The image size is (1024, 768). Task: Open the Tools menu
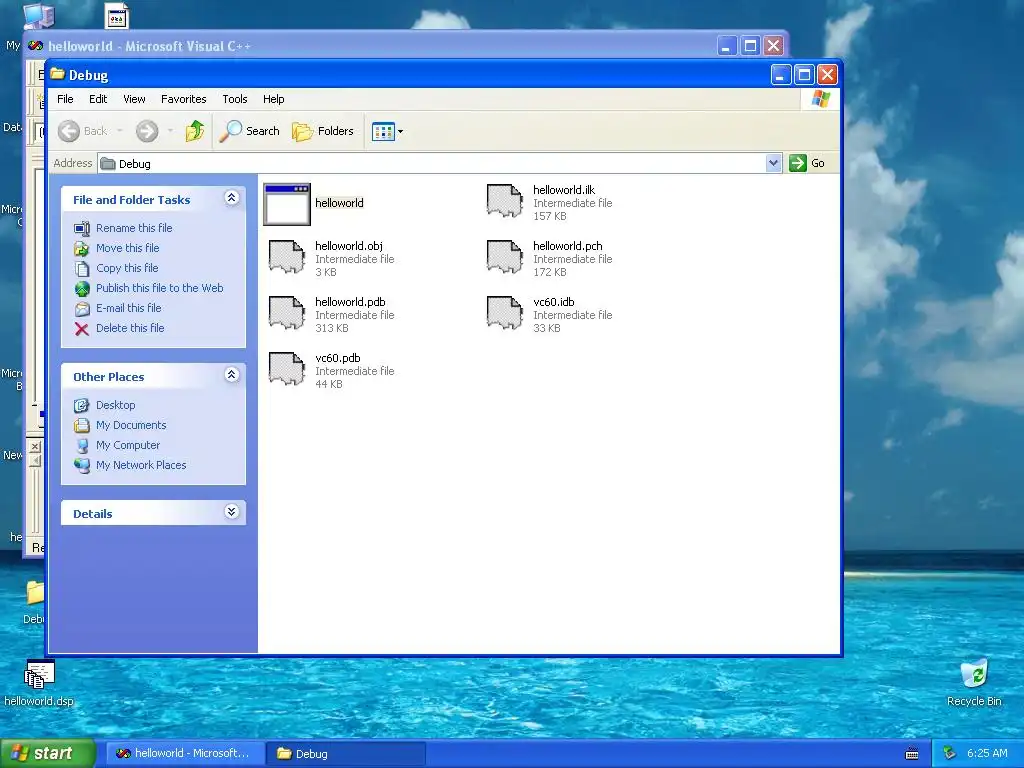pyautogui.click(x=234, y=99)
